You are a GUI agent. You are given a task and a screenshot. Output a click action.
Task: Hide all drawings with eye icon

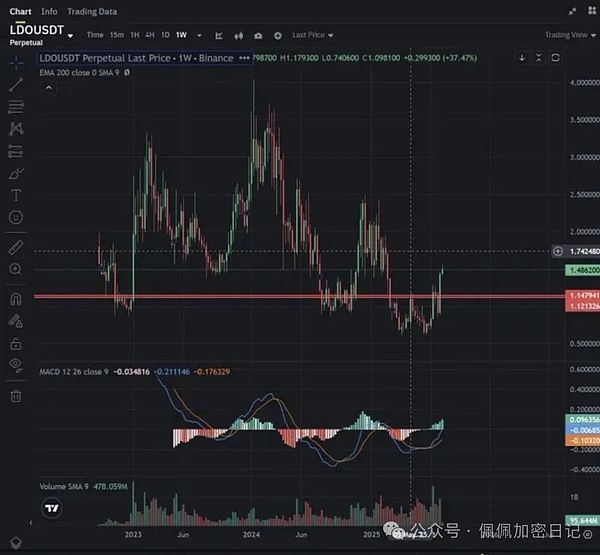pos(15,366)
